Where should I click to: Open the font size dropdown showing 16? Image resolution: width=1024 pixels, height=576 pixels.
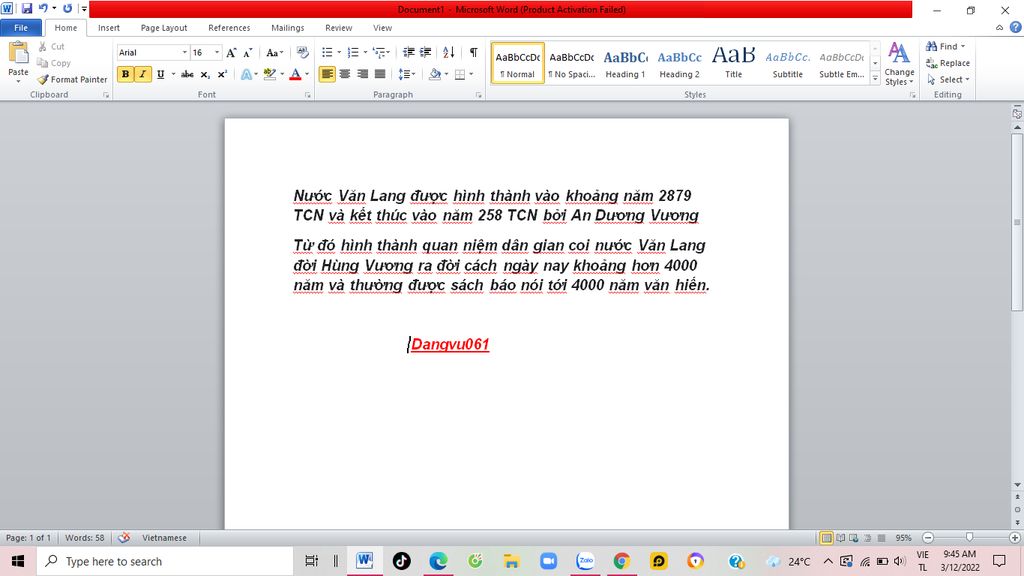(217, 52)
